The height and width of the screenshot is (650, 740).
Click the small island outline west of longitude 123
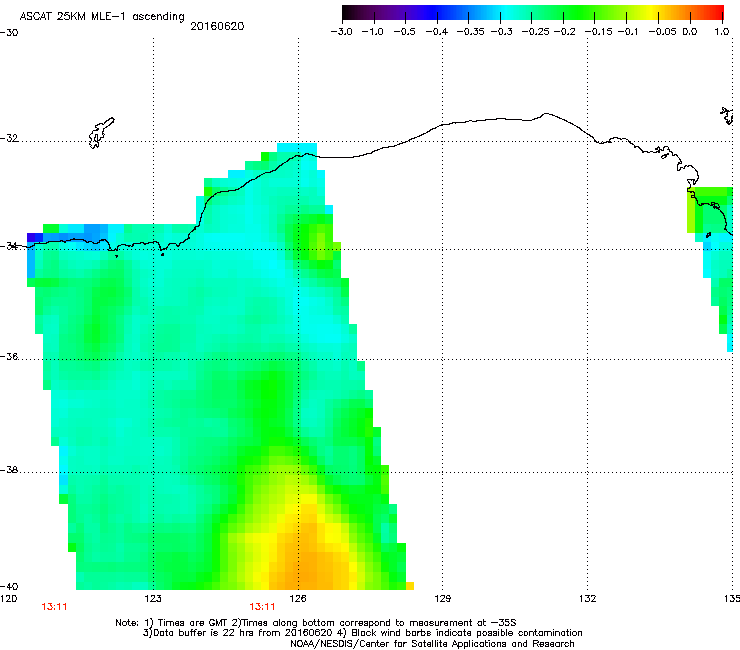[x=101, y=133]
